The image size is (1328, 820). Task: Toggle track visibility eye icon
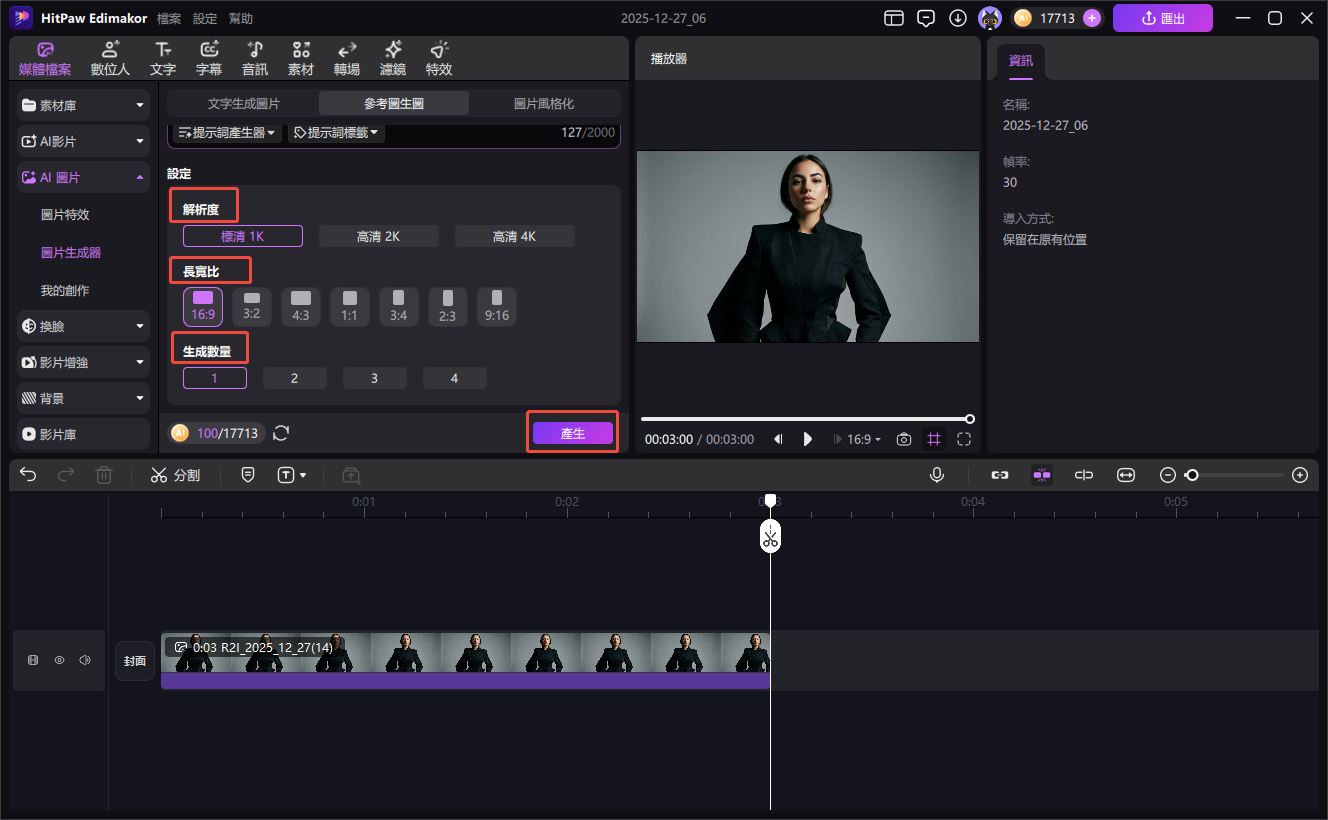59,660
